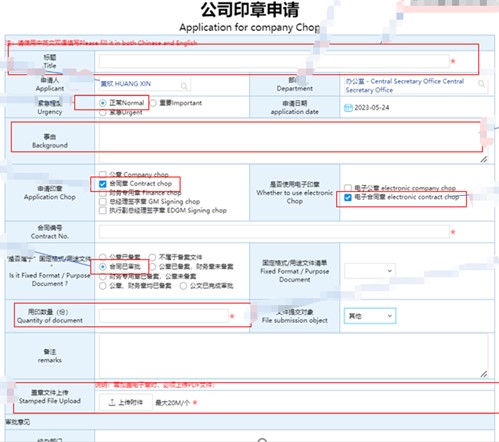Open the File submission object dropdown
Screen dimensions: 499x442
click(x=370, y=316)
